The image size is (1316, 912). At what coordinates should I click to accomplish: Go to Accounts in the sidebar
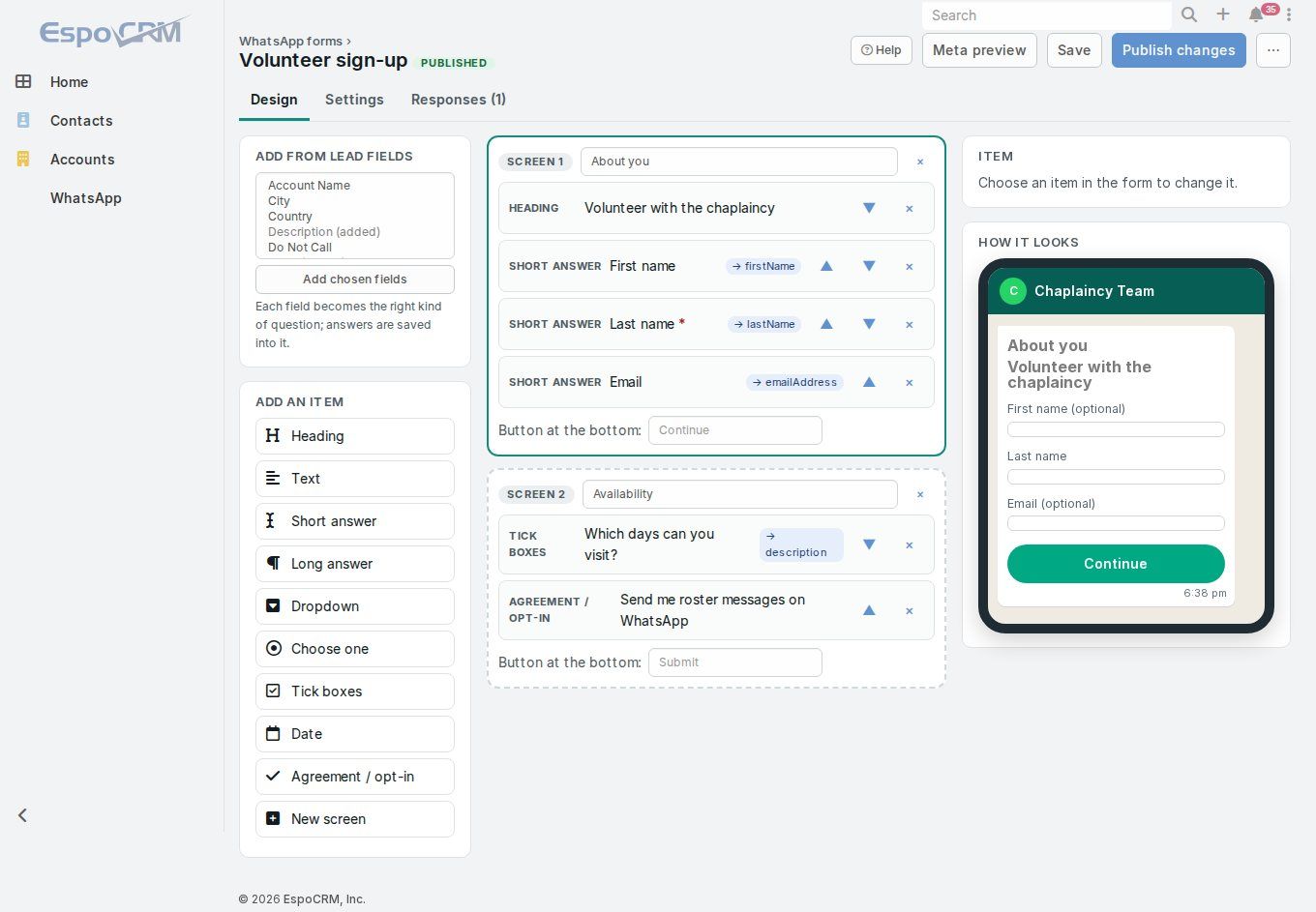coord(82,160)
